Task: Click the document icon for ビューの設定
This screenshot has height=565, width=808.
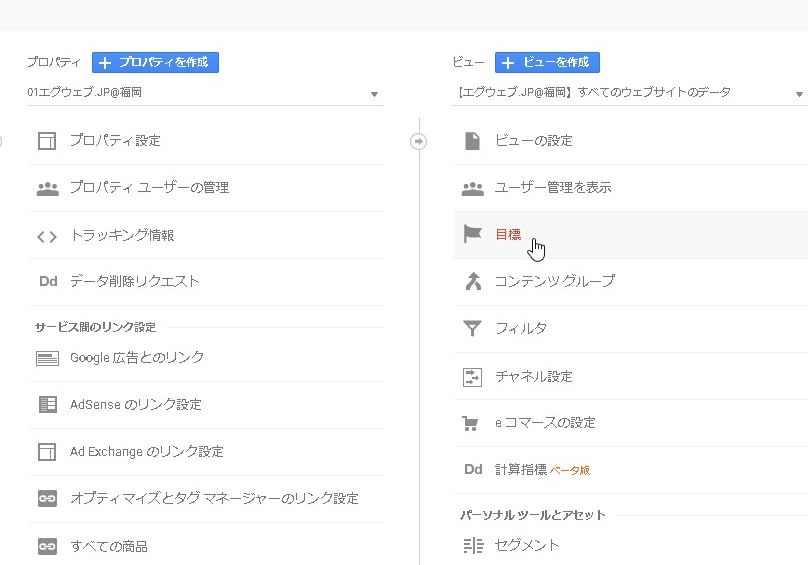Action: 473,141
